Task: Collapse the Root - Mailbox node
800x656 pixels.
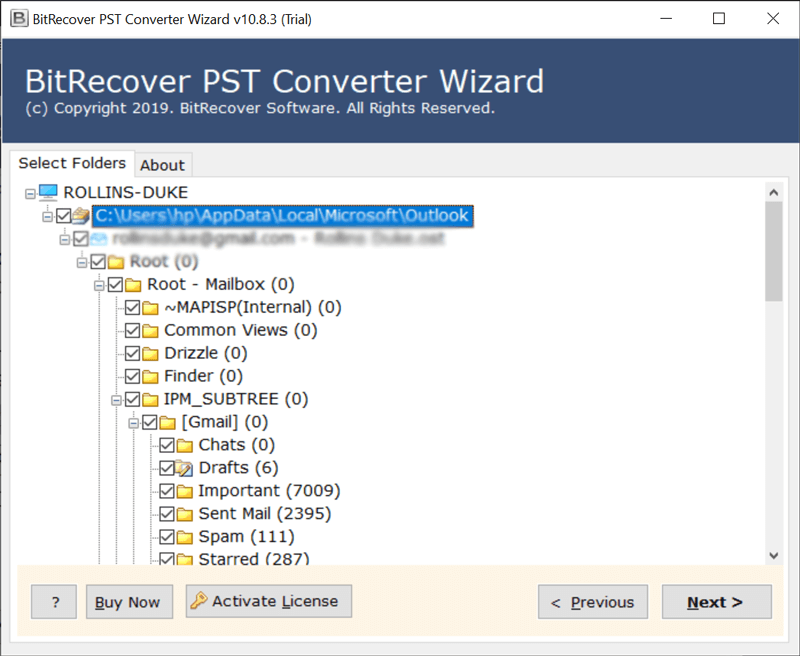Action: click(100, 284)
